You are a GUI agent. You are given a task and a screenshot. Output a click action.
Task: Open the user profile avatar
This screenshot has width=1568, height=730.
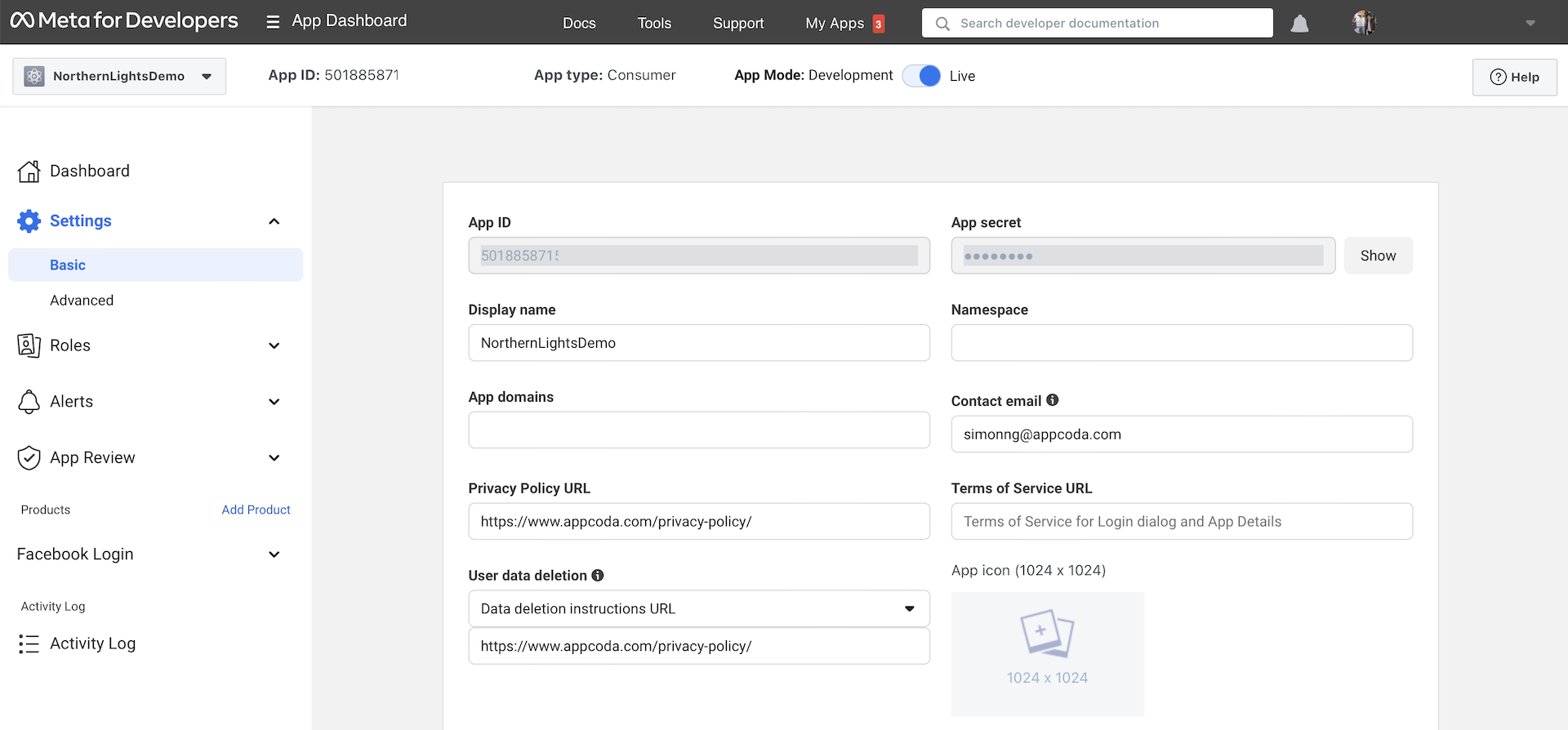click(1364, 23)
